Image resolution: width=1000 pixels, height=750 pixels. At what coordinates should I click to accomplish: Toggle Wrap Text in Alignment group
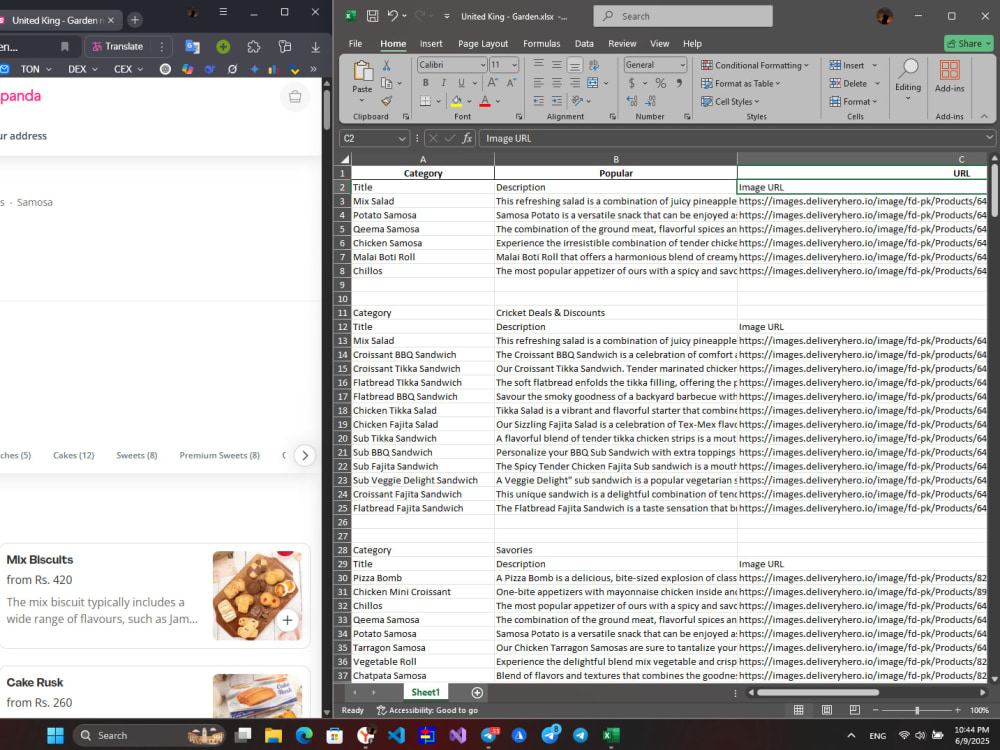click(594, 65)
